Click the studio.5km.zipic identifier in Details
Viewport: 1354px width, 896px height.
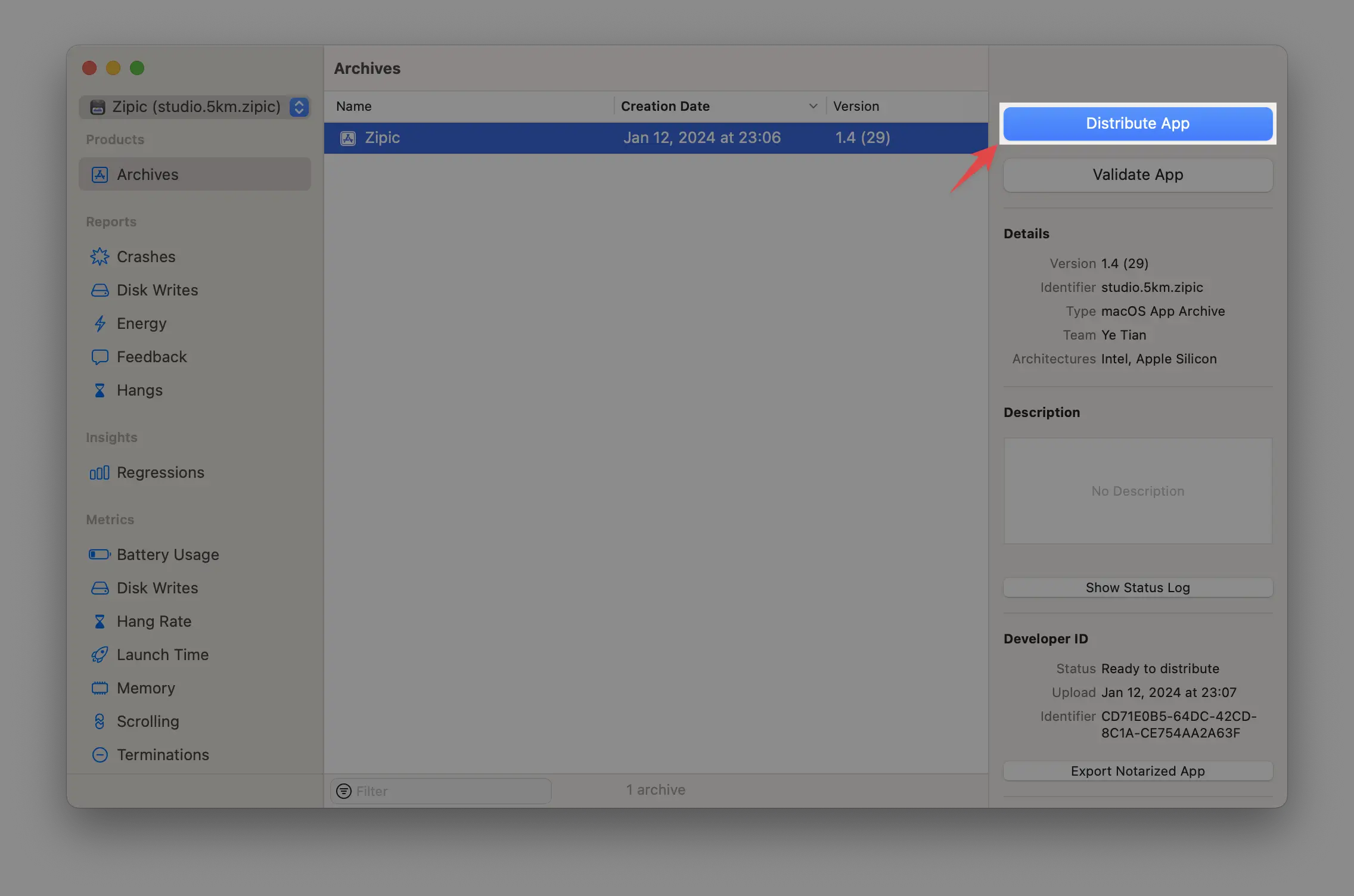(1152, 287)
